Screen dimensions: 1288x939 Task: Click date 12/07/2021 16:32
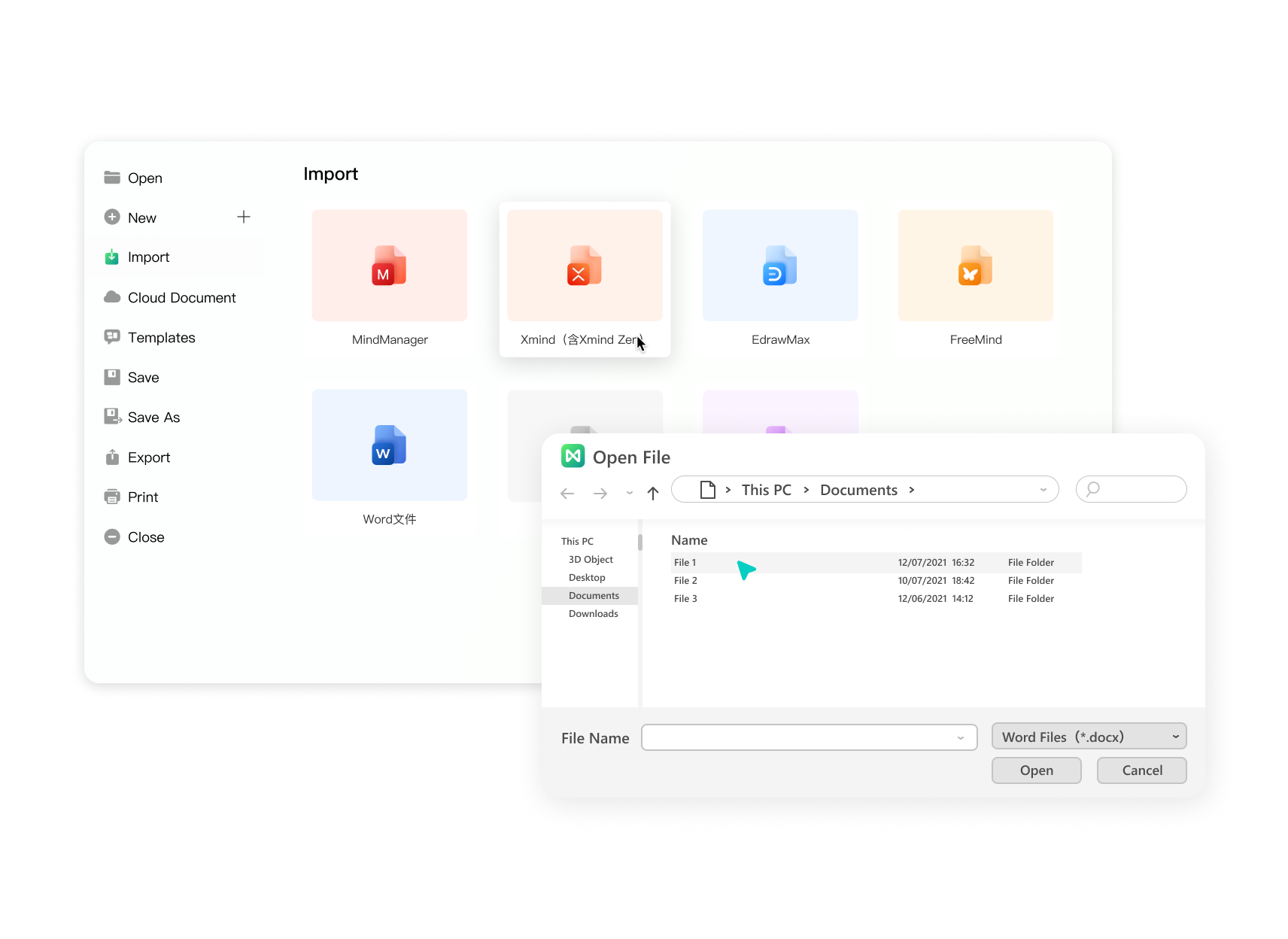click(x=936, y=563)
